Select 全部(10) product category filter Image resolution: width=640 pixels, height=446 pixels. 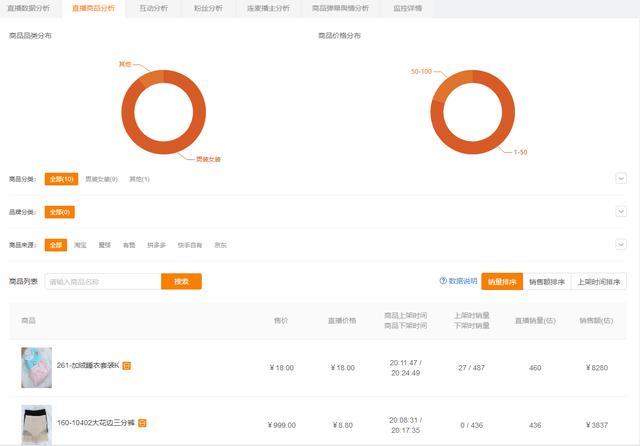click(61, 179)
